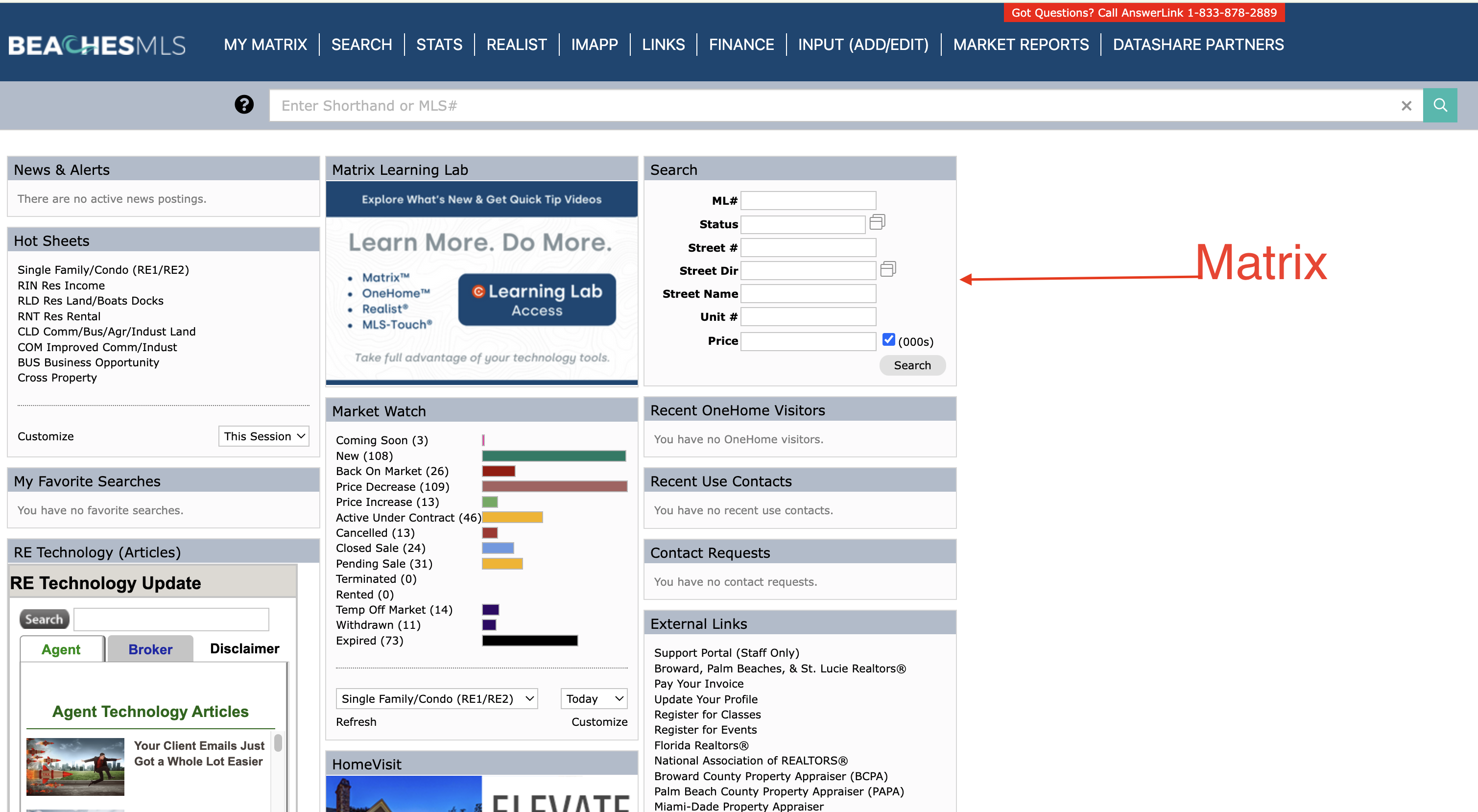Clear the shorthand search box with the X
The height and width of the screenshot is (812, 1478).
click(1406, 106)
